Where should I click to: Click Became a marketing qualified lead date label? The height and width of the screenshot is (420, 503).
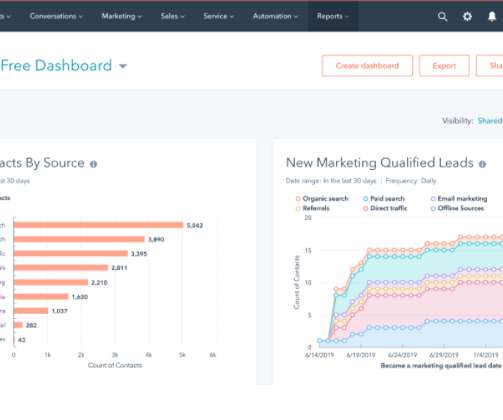441,366
